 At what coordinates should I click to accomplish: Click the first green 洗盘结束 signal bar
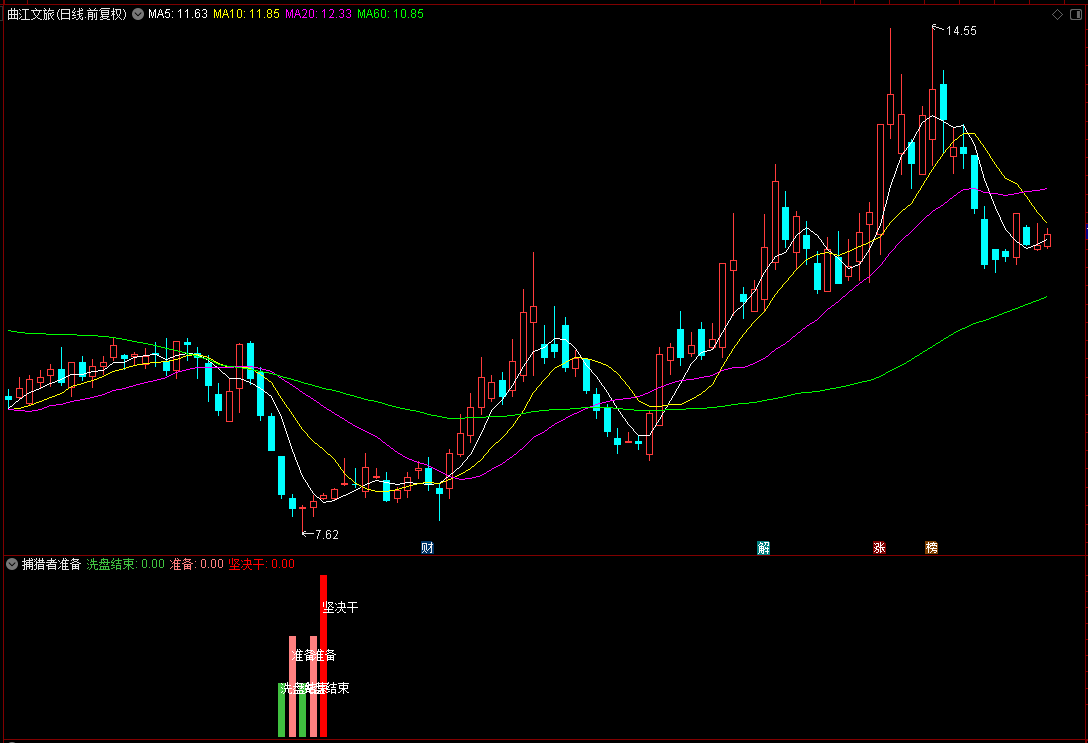tap(282, 710)
